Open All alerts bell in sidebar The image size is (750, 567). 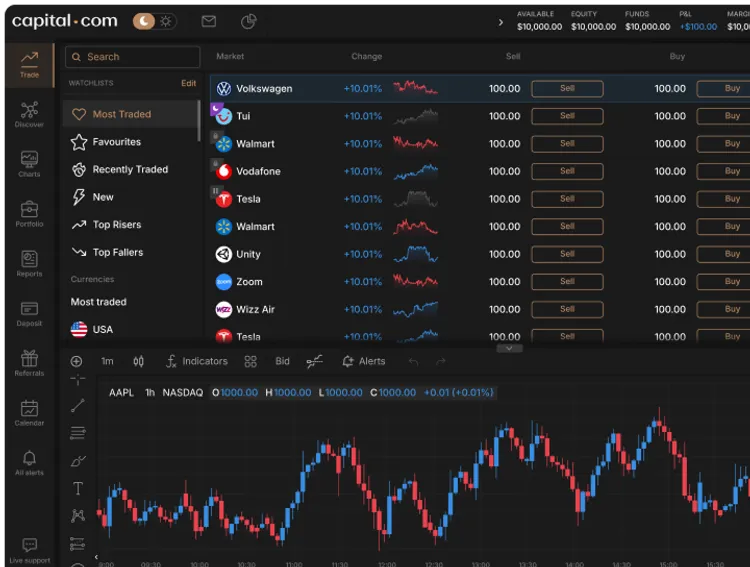pos(29,463)
